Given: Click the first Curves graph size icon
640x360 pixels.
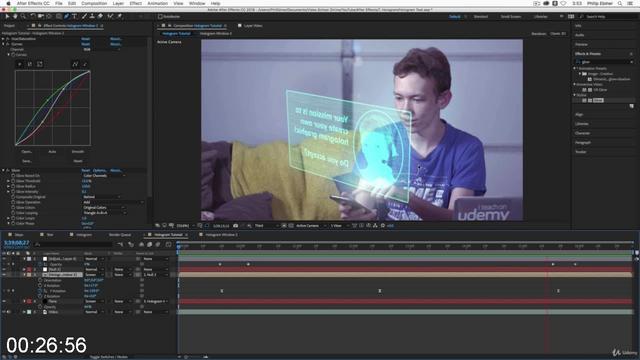Looking at the screenshot, I should pyautogui.click(x=20, y=64).
